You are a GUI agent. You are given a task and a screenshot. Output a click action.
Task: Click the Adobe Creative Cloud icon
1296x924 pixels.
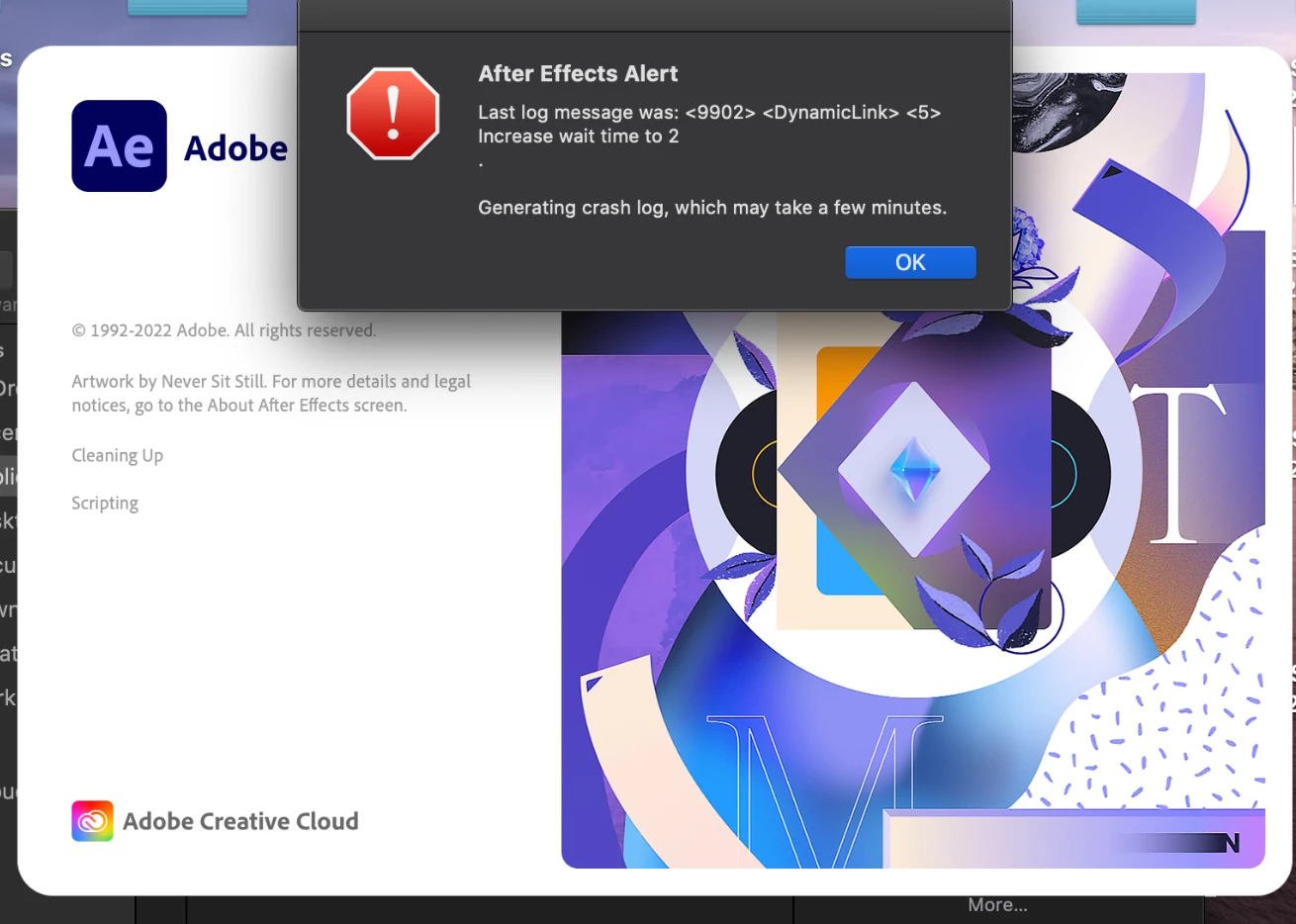(92, 821)
